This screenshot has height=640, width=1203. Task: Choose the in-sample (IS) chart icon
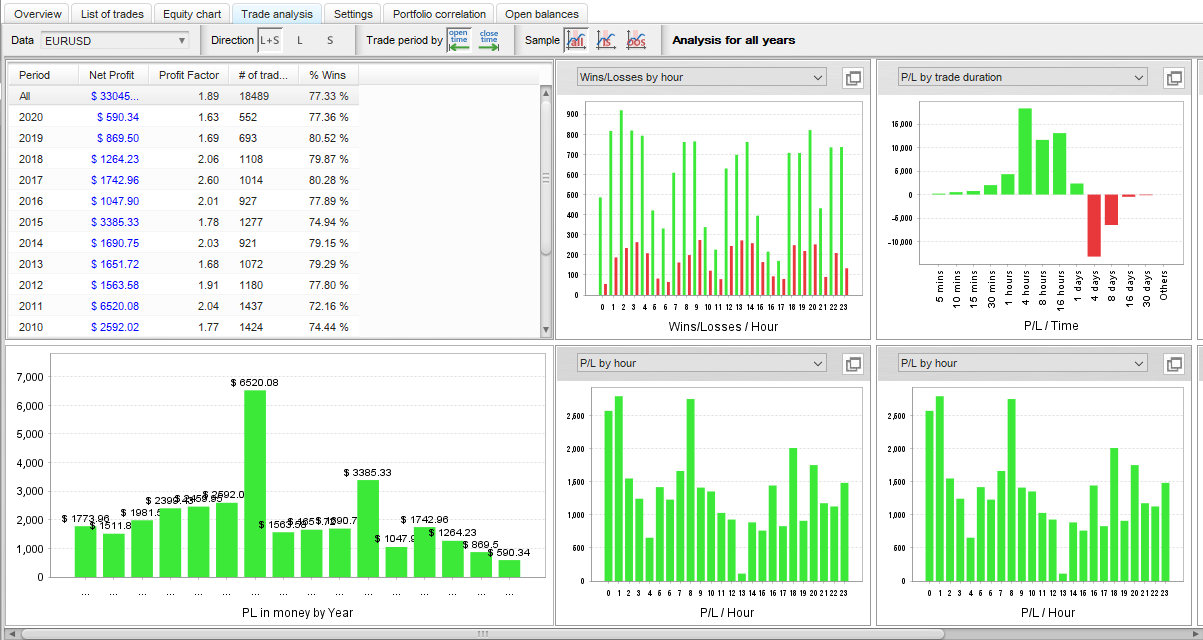(606, 40)
